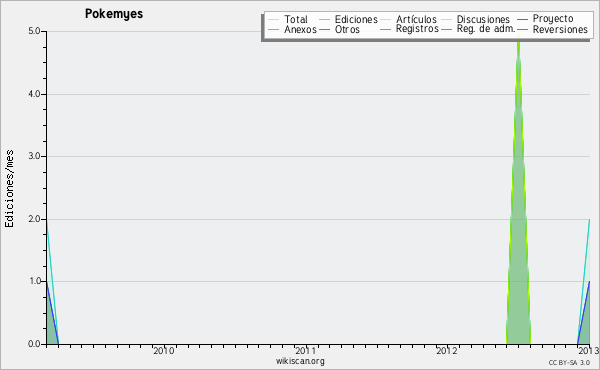Select the Artículos legend label
Screen dimensions: 600x370
point(416,19)
